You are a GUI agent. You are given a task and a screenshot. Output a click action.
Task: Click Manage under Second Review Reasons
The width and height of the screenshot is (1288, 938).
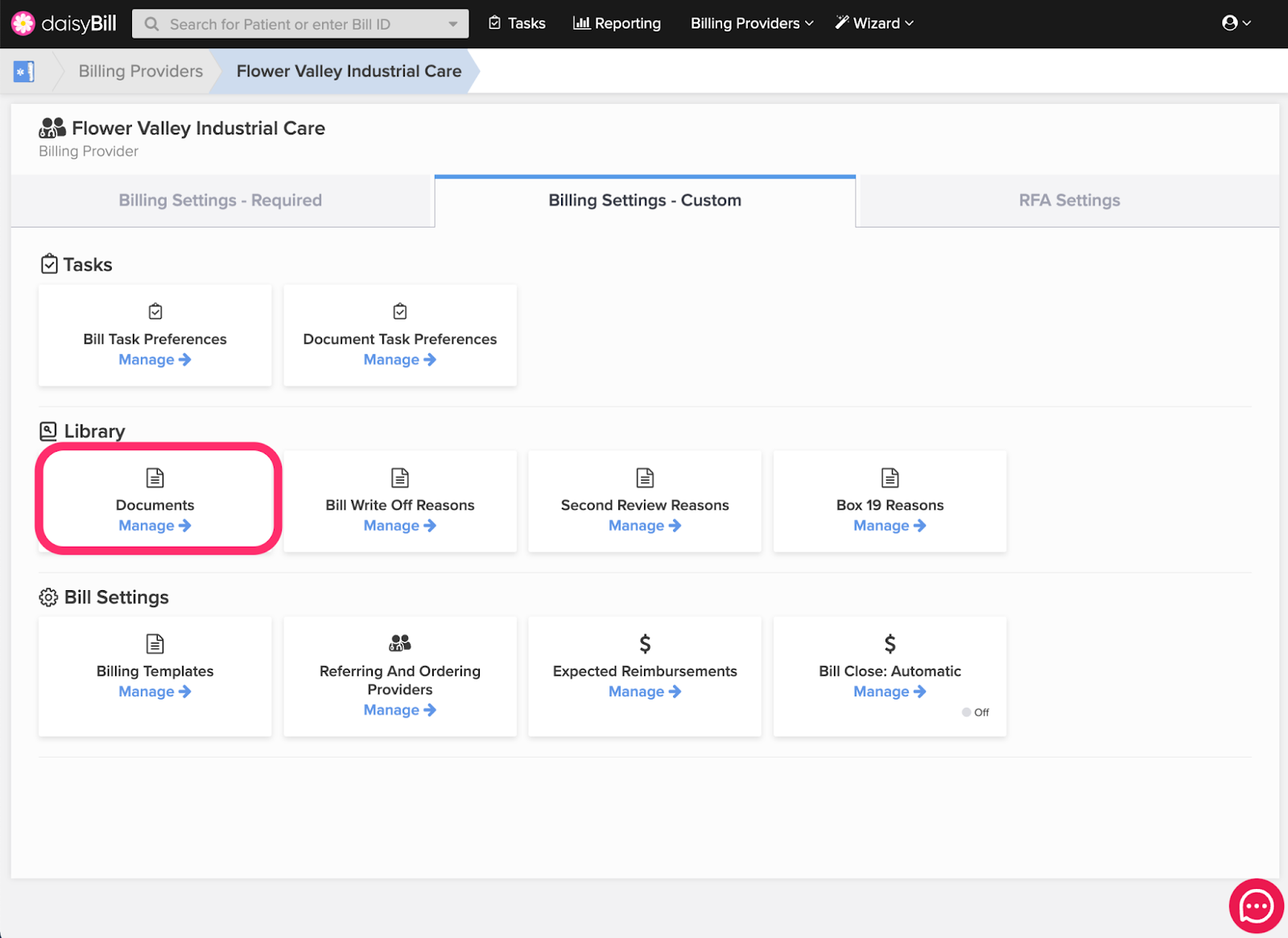644,525
